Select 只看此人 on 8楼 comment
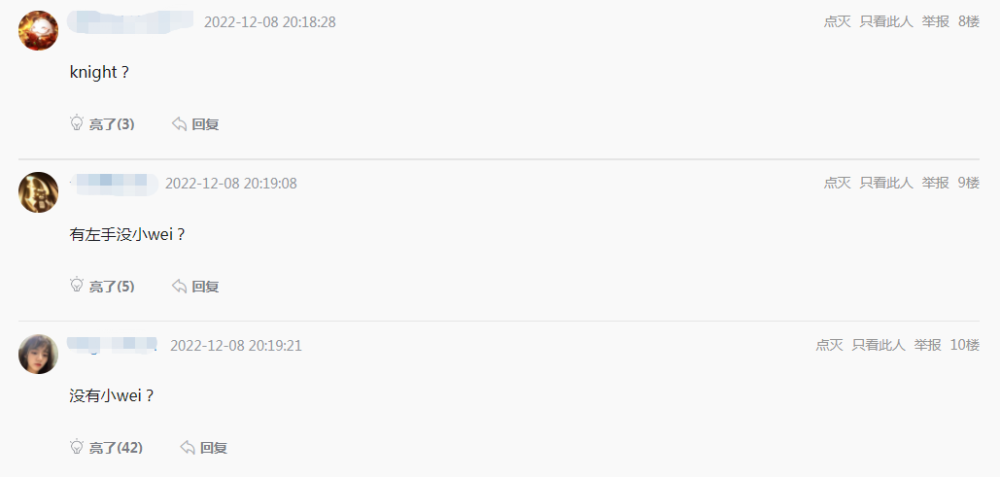1000x477 pixels. 886,22
